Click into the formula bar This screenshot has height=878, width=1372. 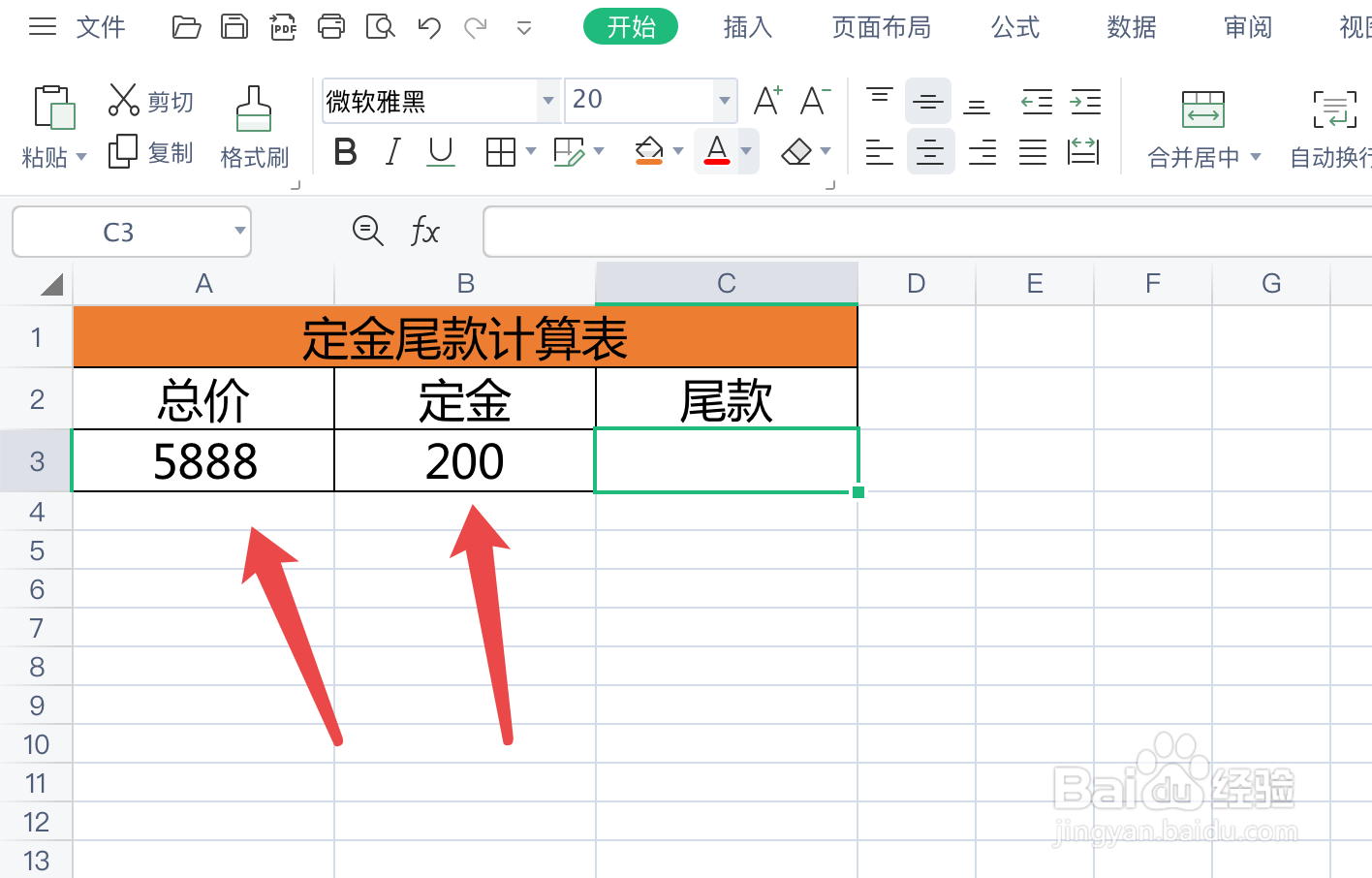click(927, 232)
